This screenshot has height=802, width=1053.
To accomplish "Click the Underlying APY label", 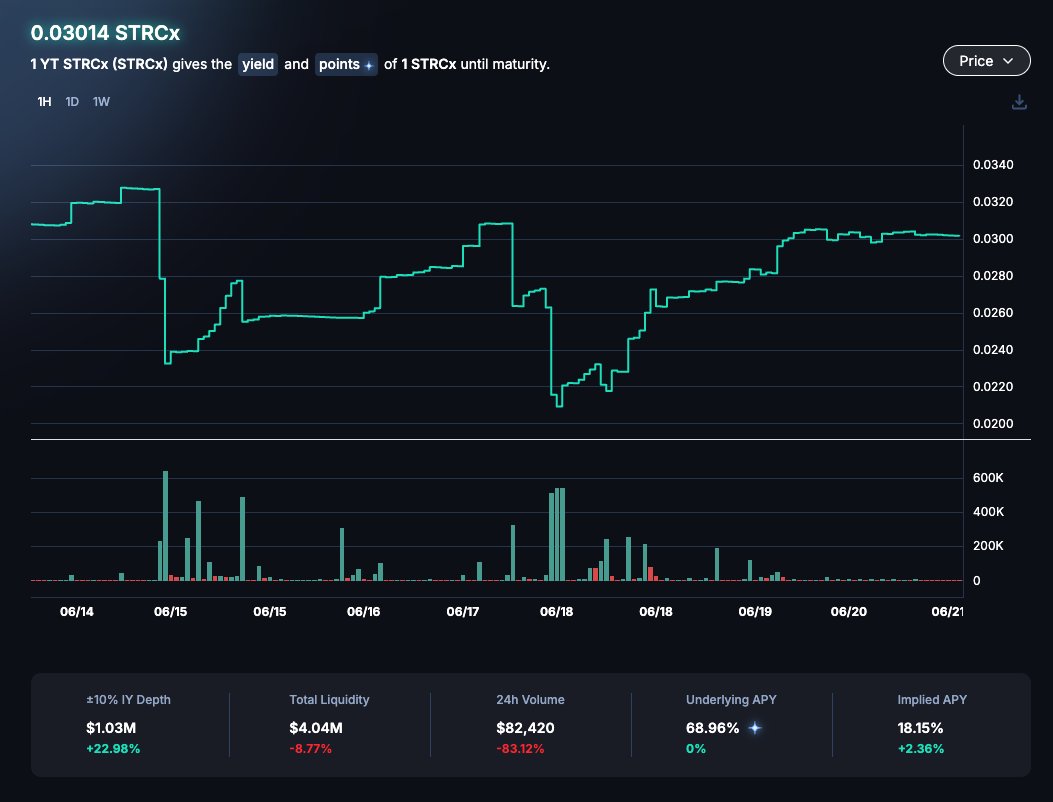I will pos(731,700).
